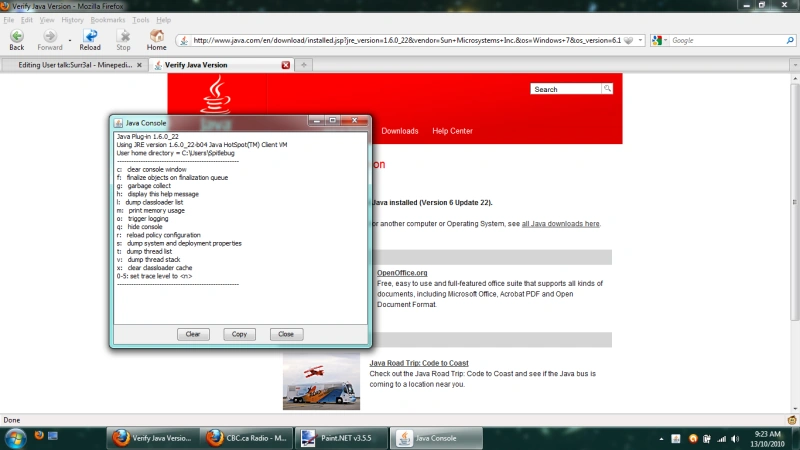The width and height of the screenshot is (800, 450).
Task: Close the Verify Java Version tab
Action: [286, 65]
